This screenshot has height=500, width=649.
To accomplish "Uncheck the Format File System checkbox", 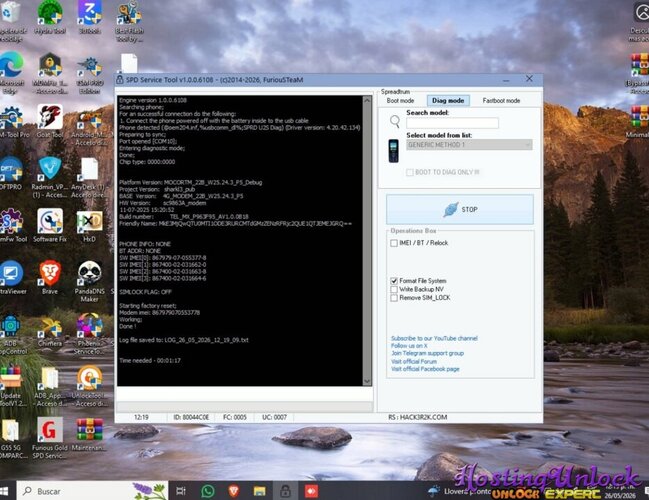I will click(394, 281).
